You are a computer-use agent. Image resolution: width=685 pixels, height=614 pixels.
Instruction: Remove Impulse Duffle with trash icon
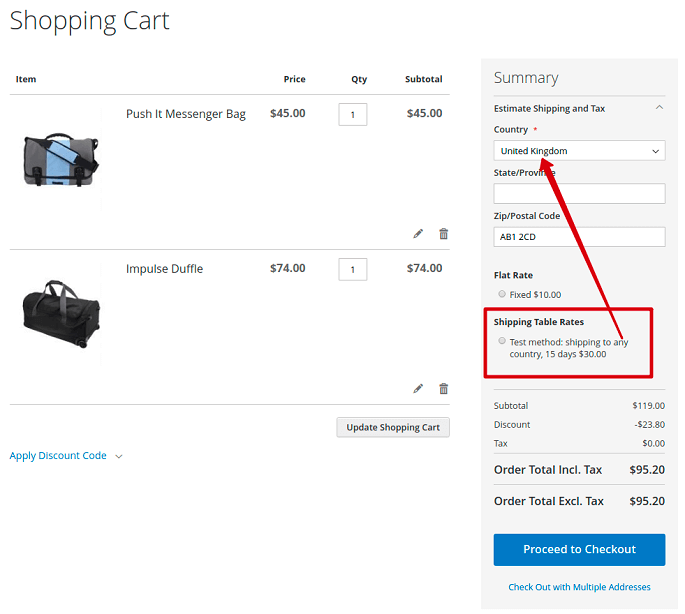pyautogui.click(x=444, y=389)
